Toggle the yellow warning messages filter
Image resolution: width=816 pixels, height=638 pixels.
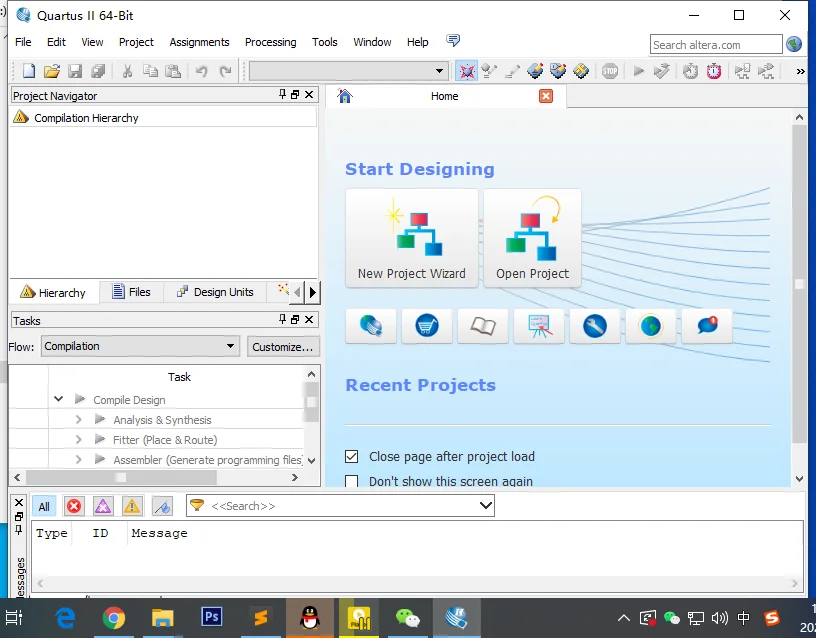[x=132, y=506]
